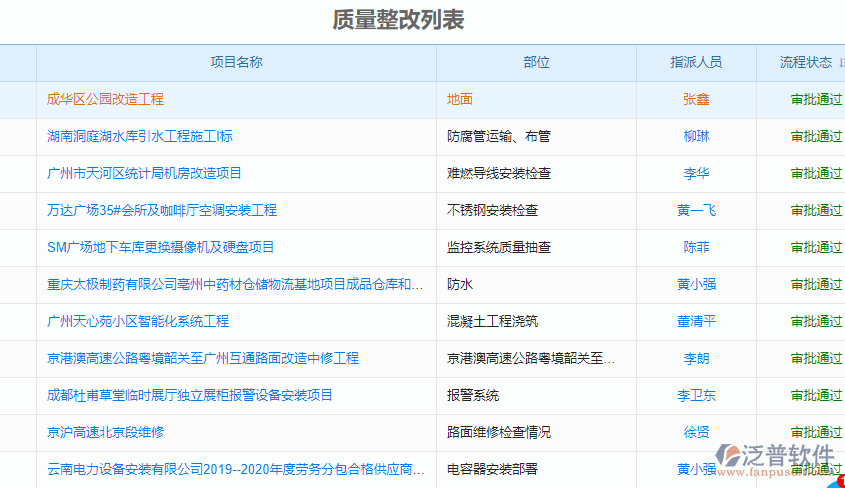Select the 难燃导线安装检查 cell

[x=498, y=173]
